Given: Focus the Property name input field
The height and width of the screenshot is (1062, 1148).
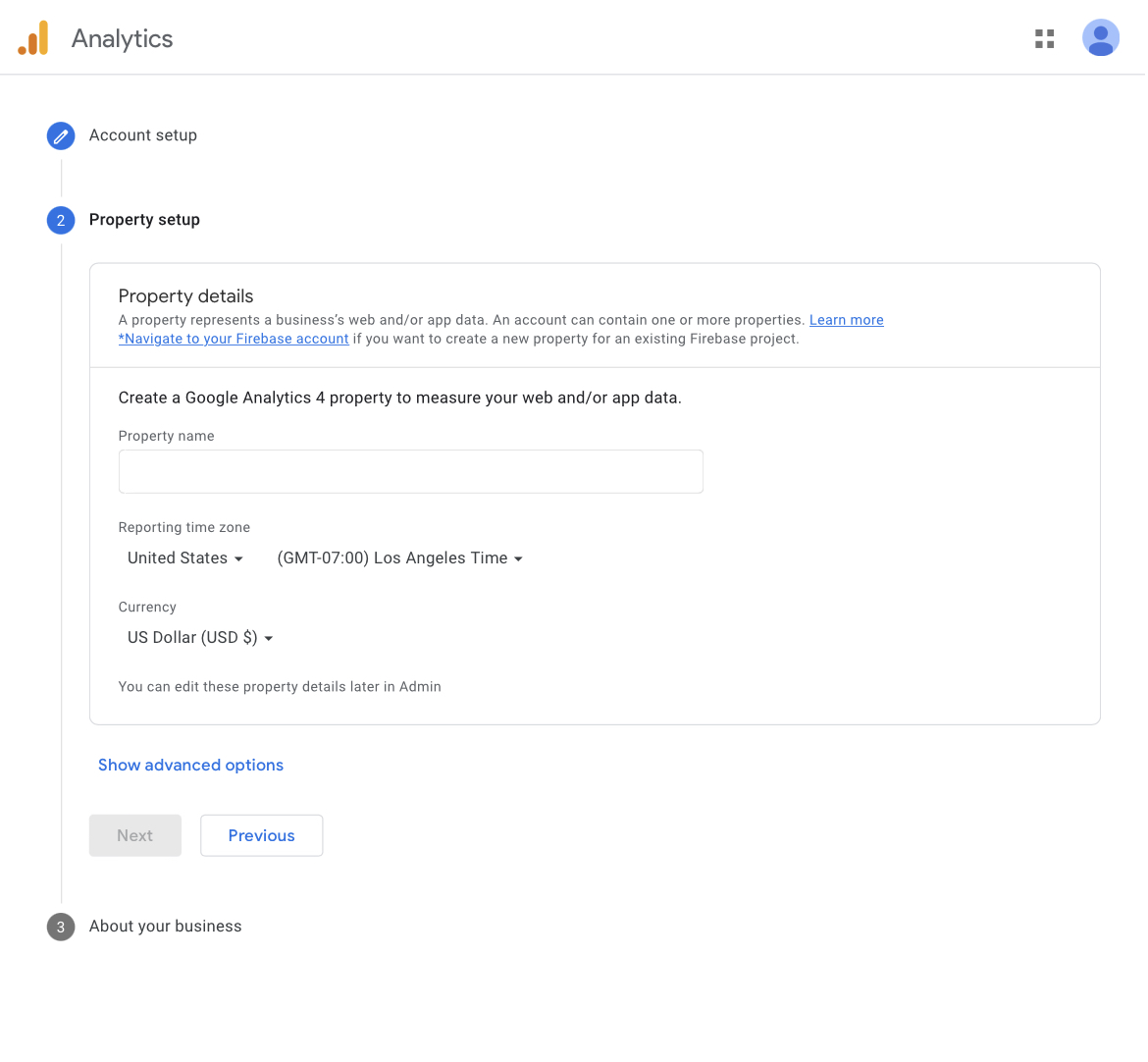Looking at the screenshot, I should 410,472.
